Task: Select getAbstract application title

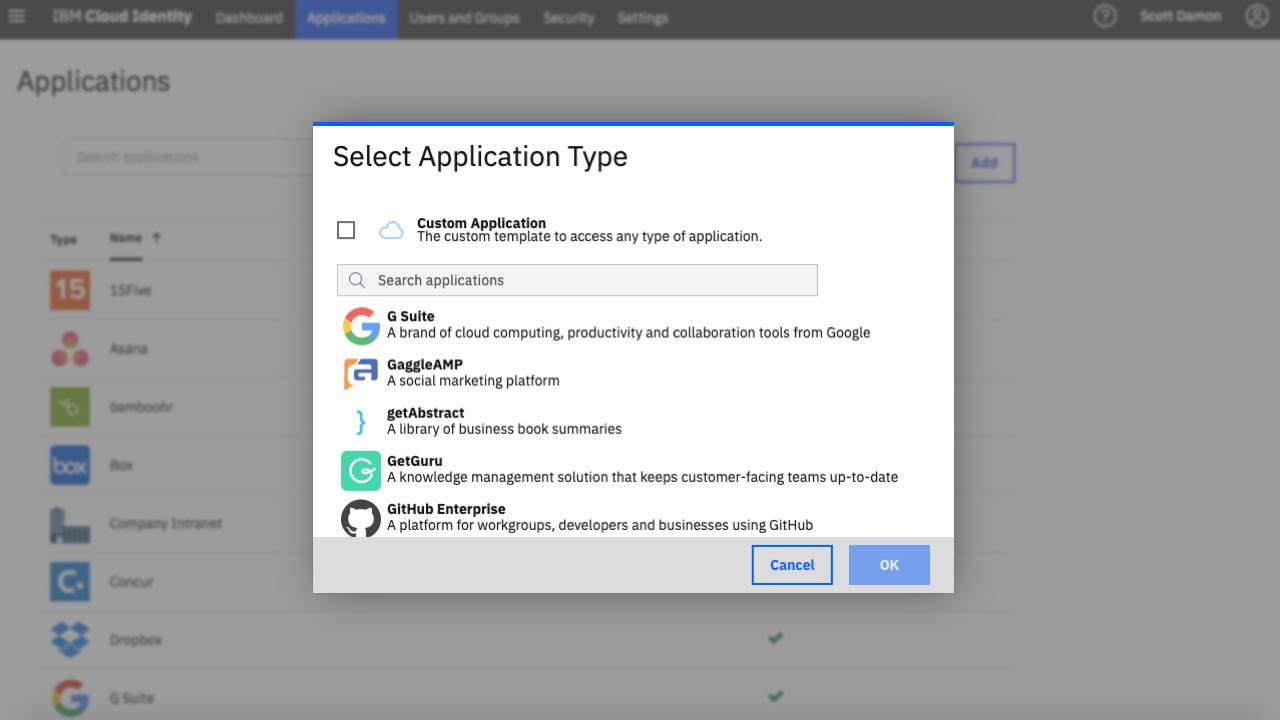Action: [x=426, y=413]
